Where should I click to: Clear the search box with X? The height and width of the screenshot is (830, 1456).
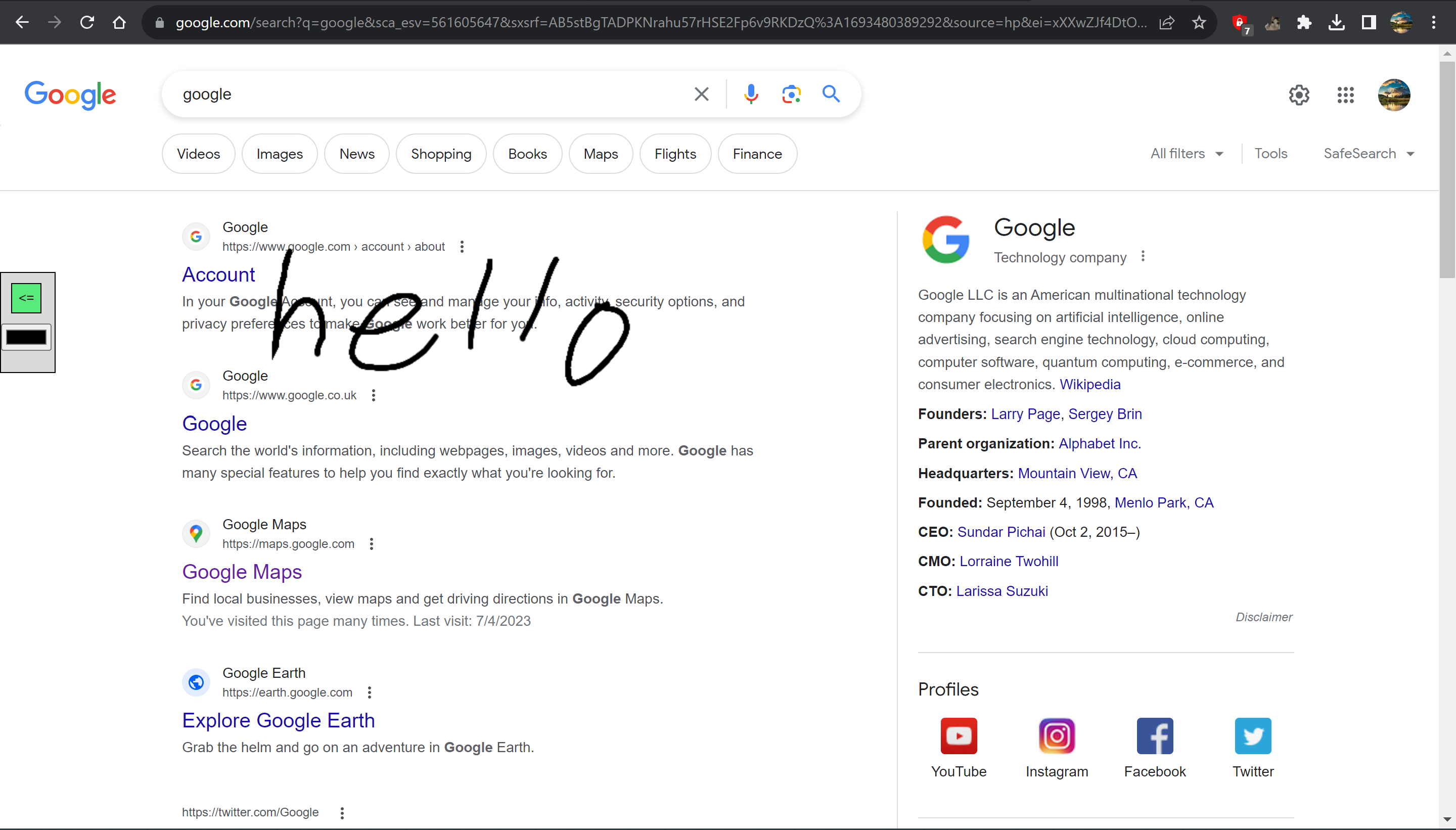[701, 94]
